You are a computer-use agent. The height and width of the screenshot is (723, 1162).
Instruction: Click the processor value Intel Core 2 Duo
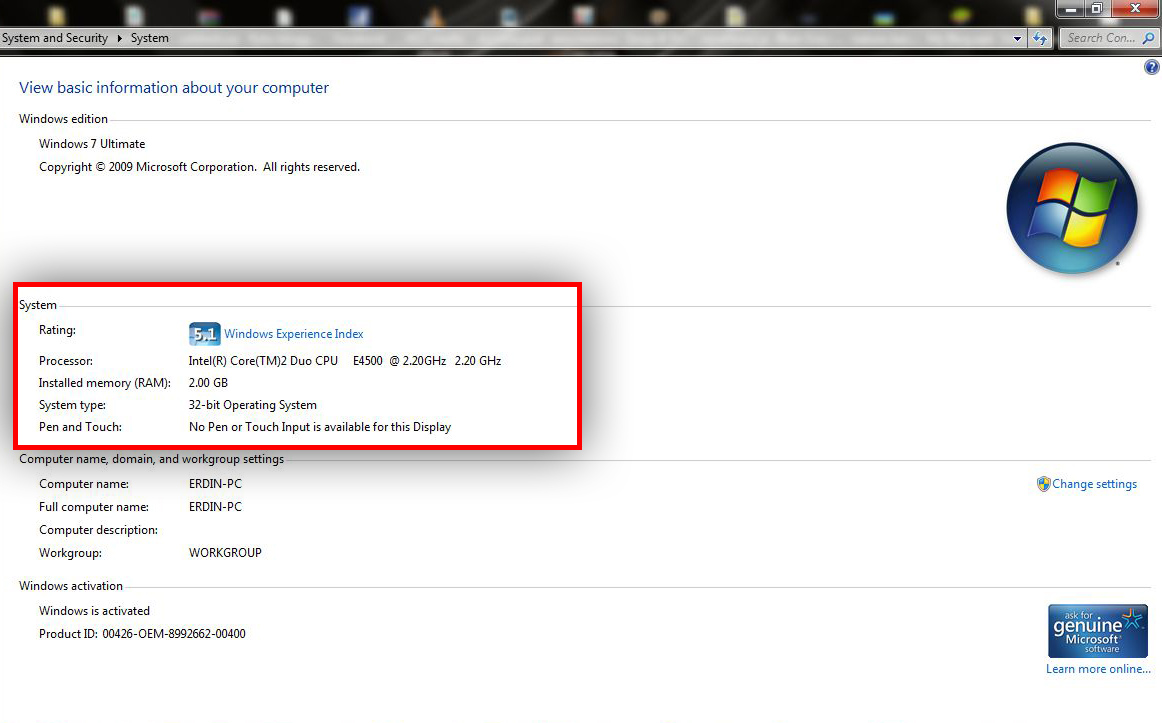[x=345, y=361]
